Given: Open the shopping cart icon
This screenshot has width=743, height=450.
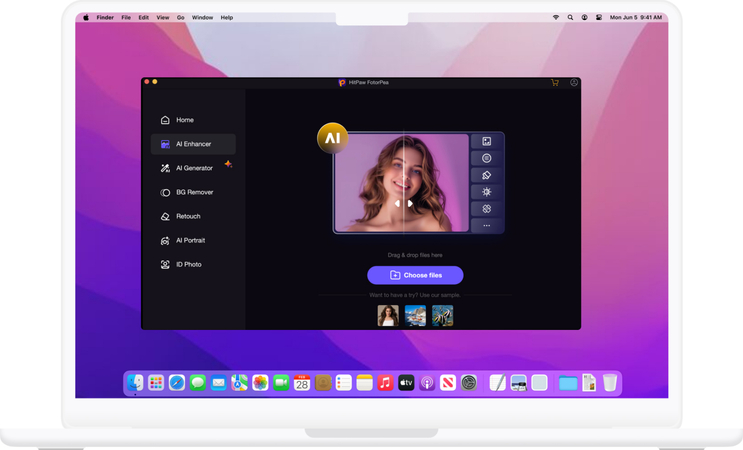Looking at the screenshot, I should coord(555,83).
